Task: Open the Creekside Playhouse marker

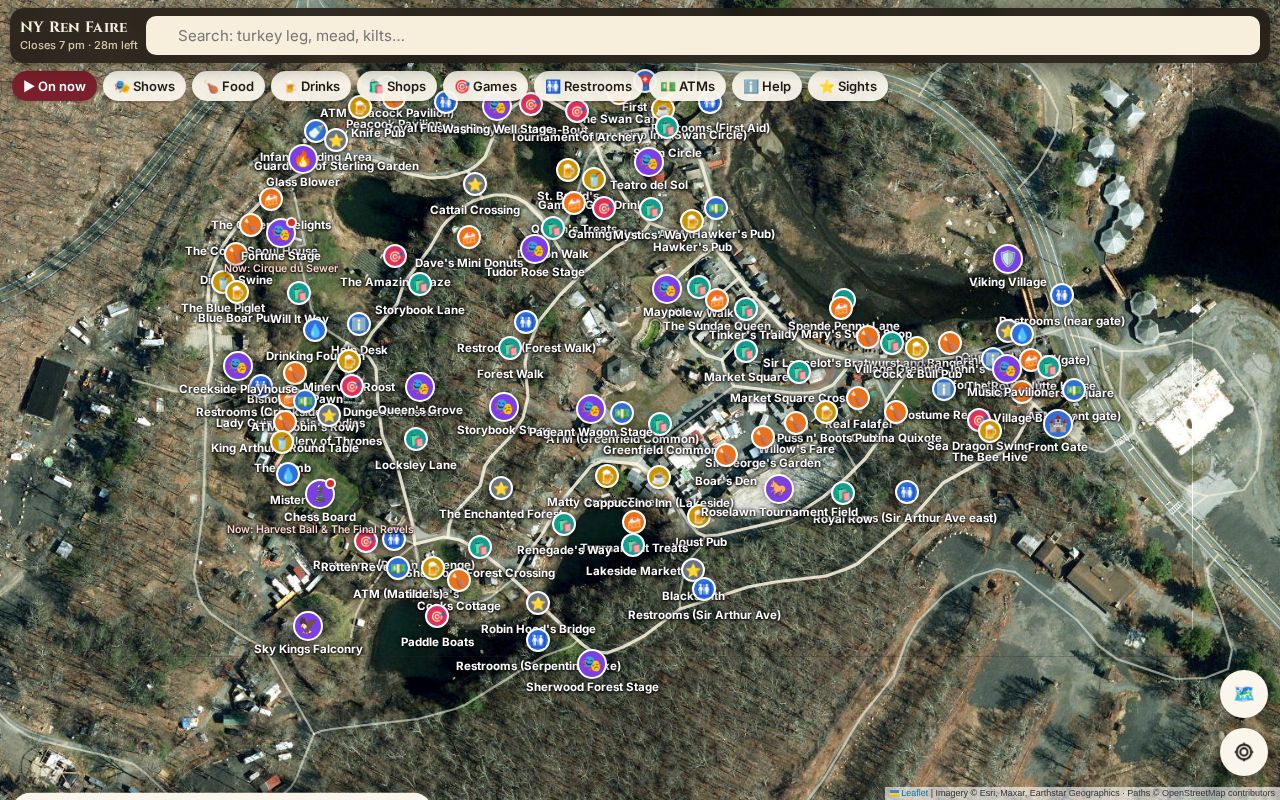Action: coord(238,367)
